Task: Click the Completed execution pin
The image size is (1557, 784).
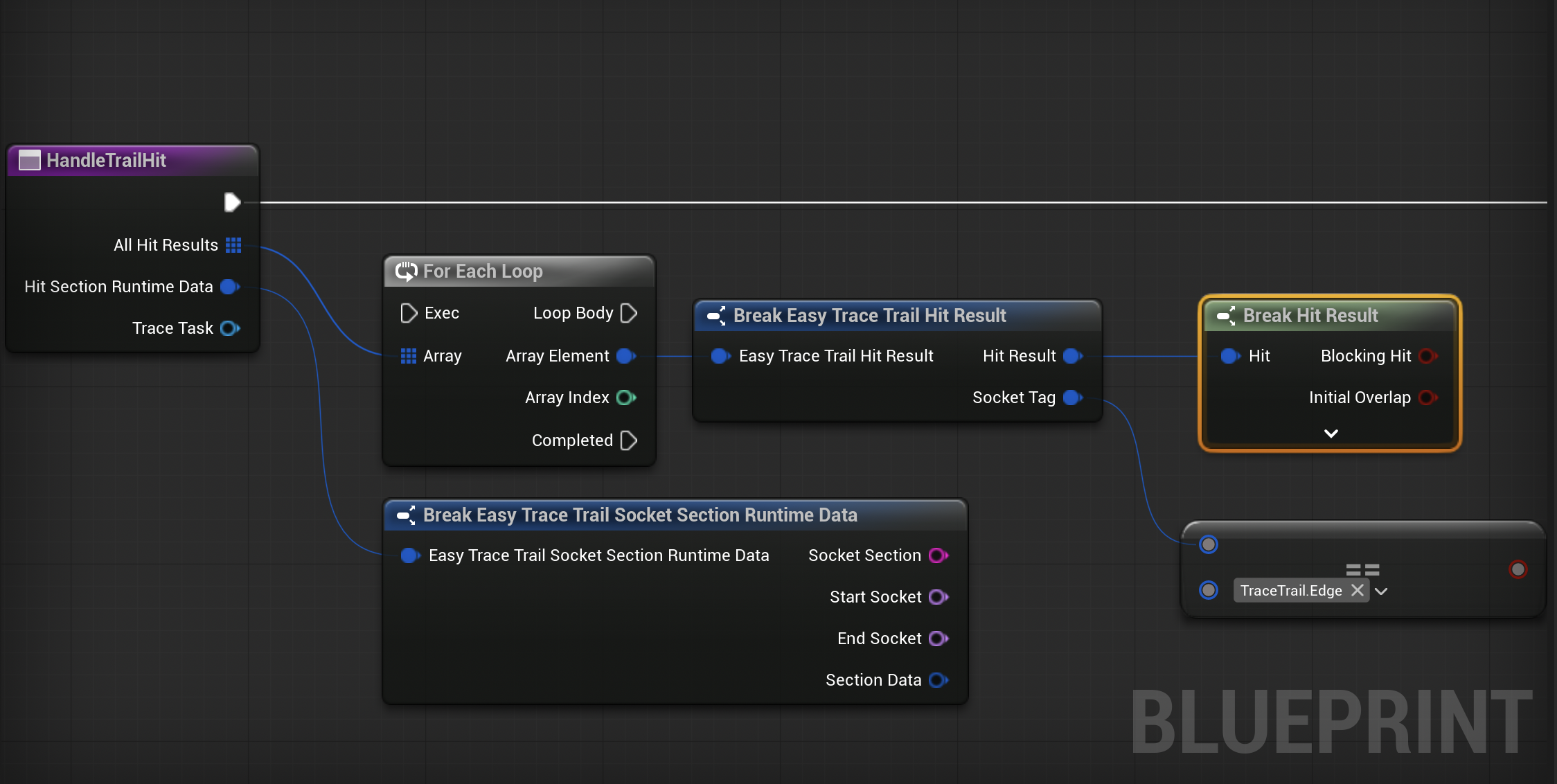Action: point(629,440)
